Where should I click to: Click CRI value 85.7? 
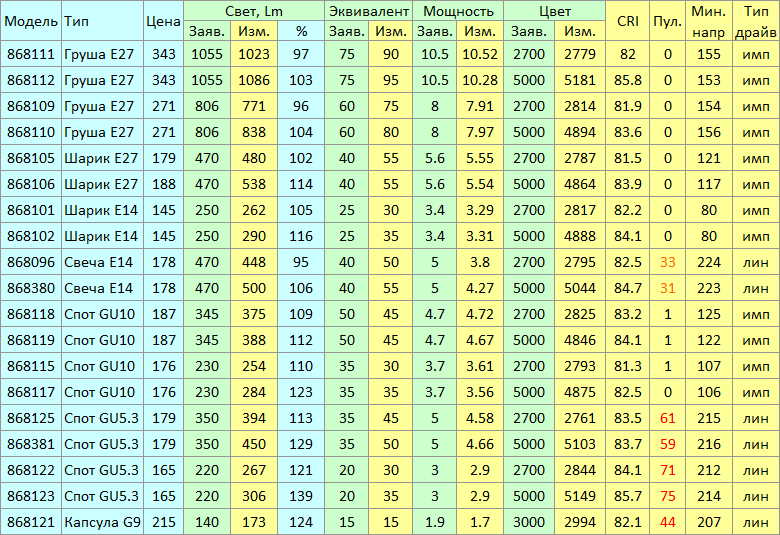[x=628, y=496]
